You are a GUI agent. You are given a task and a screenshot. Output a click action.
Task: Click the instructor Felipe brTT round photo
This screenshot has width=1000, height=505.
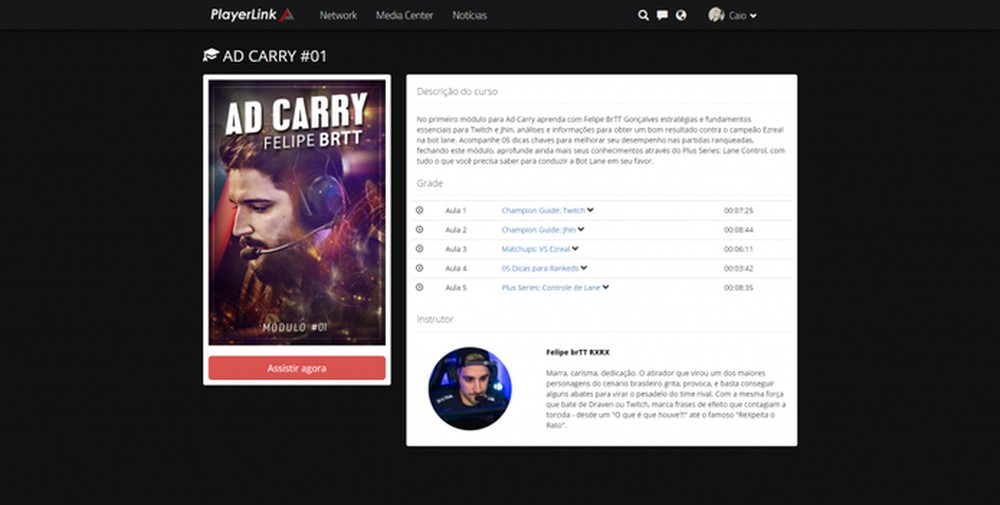(469, 388)
